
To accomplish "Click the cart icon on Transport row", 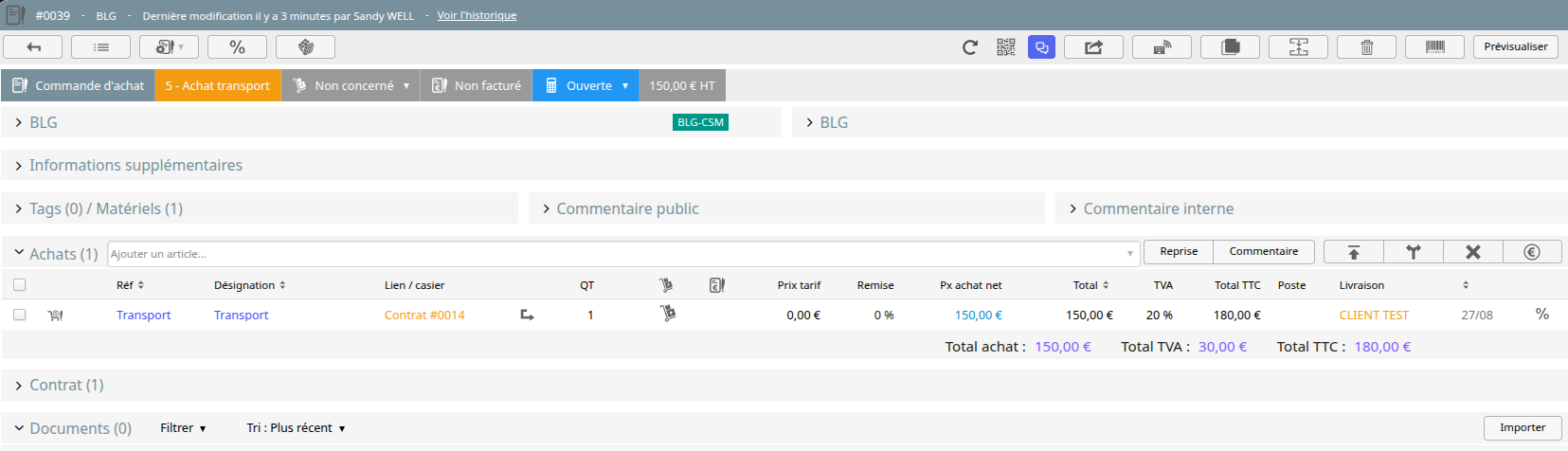I will click(55, 316).
